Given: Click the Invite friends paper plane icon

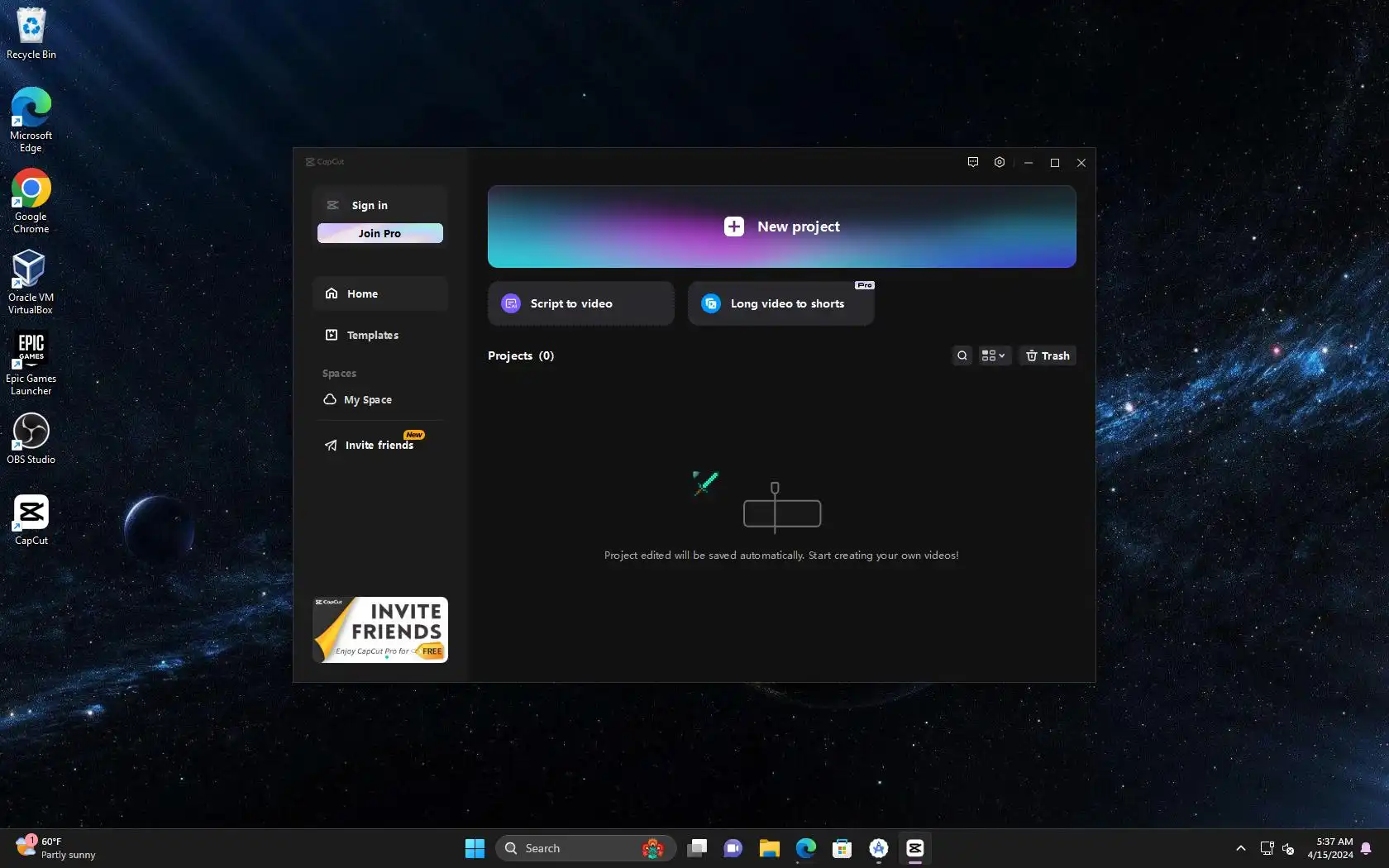Looking at the screenshot, I should pyautogui.click(x=331, y=446).
